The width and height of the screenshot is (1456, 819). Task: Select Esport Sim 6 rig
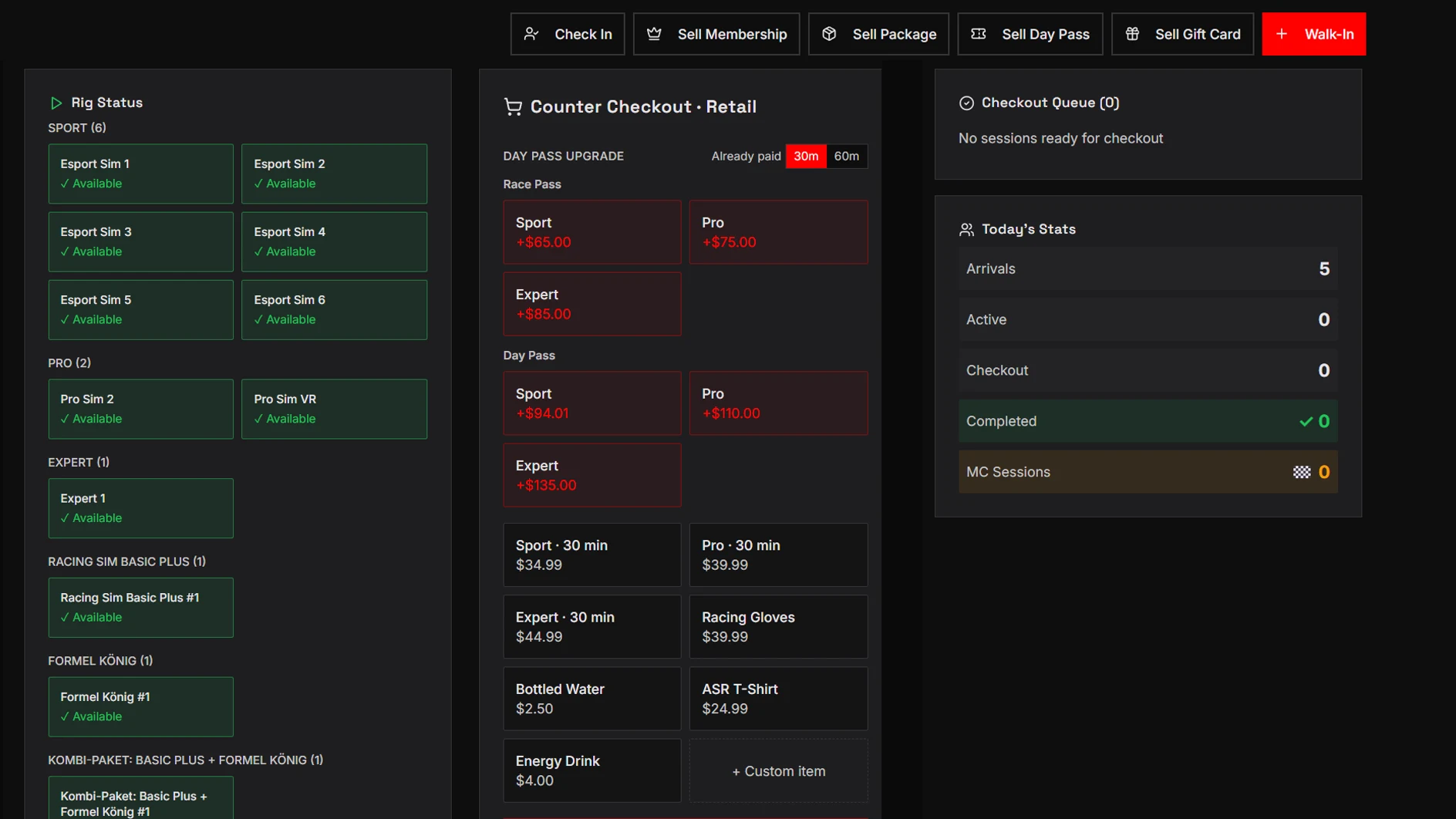[334, 309]
